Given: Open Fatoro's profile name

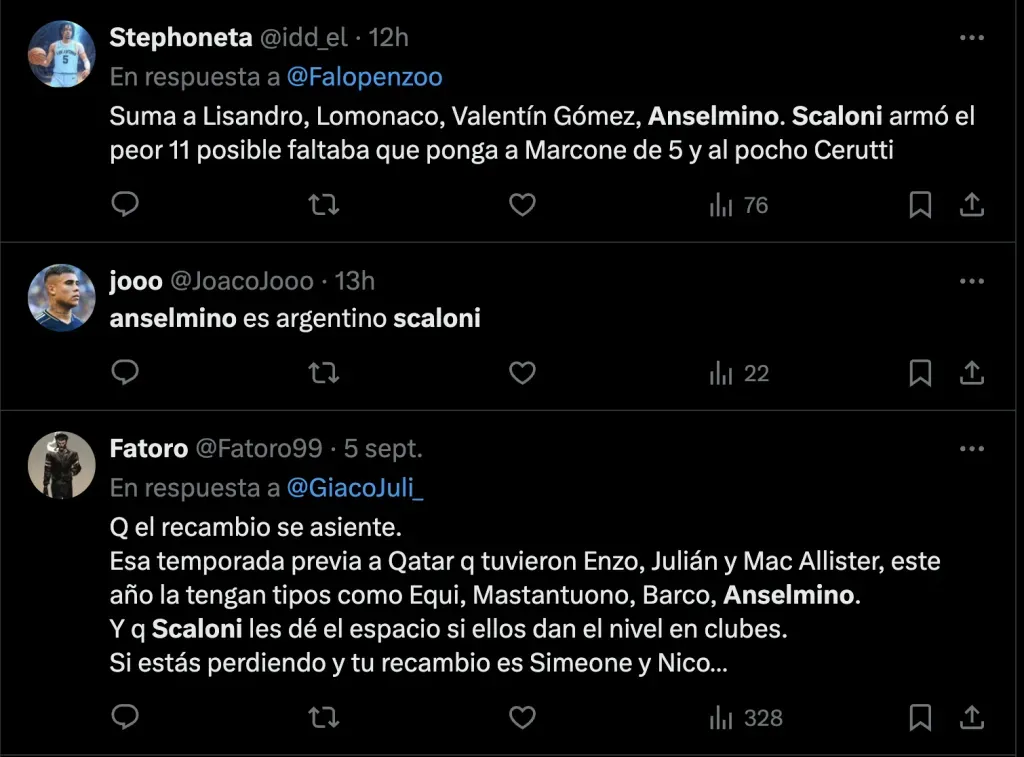Looking at the screenshot, I should (148, 449).
